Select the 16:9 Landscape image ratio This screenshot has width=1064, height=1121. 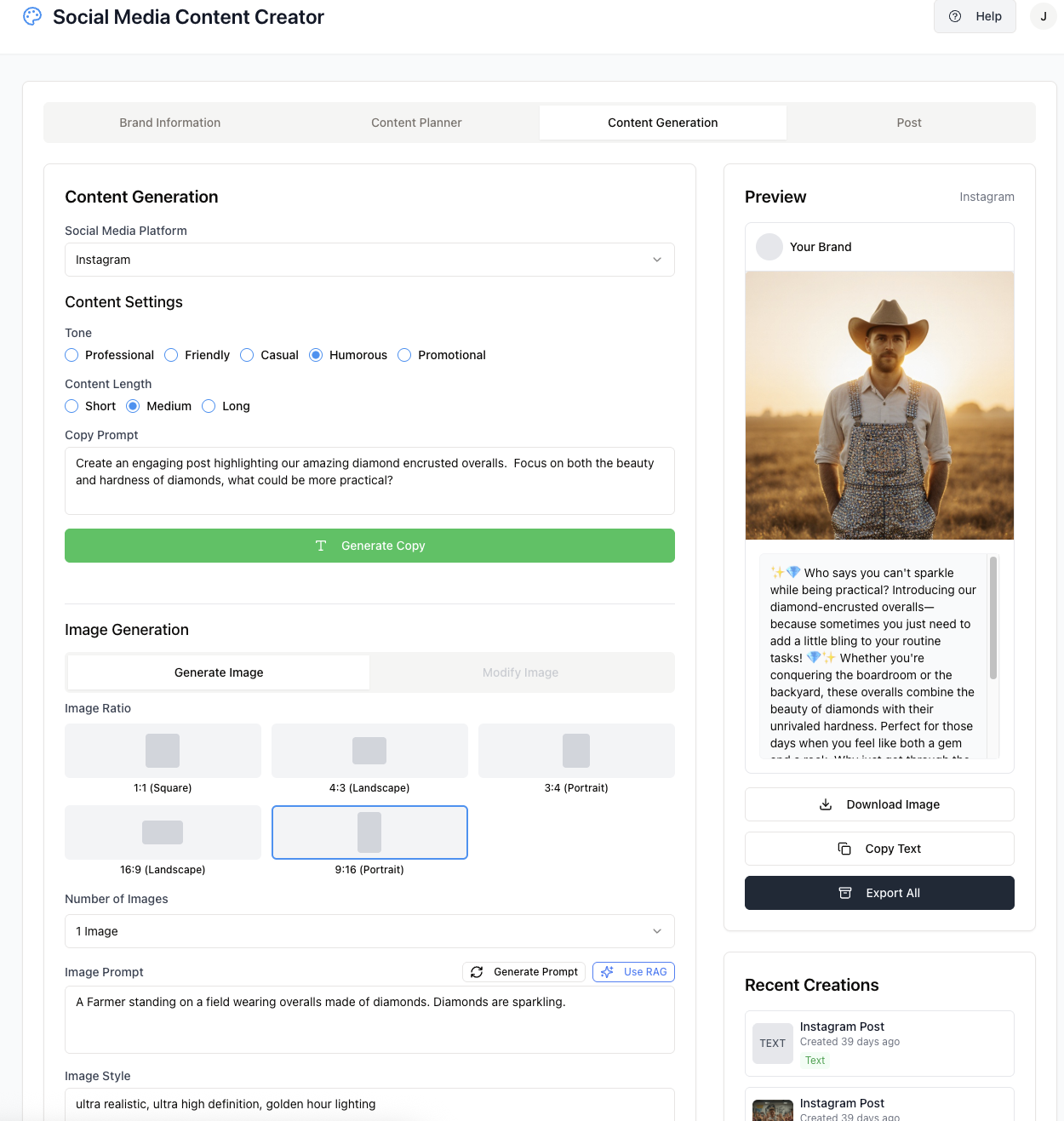(163, 832)
